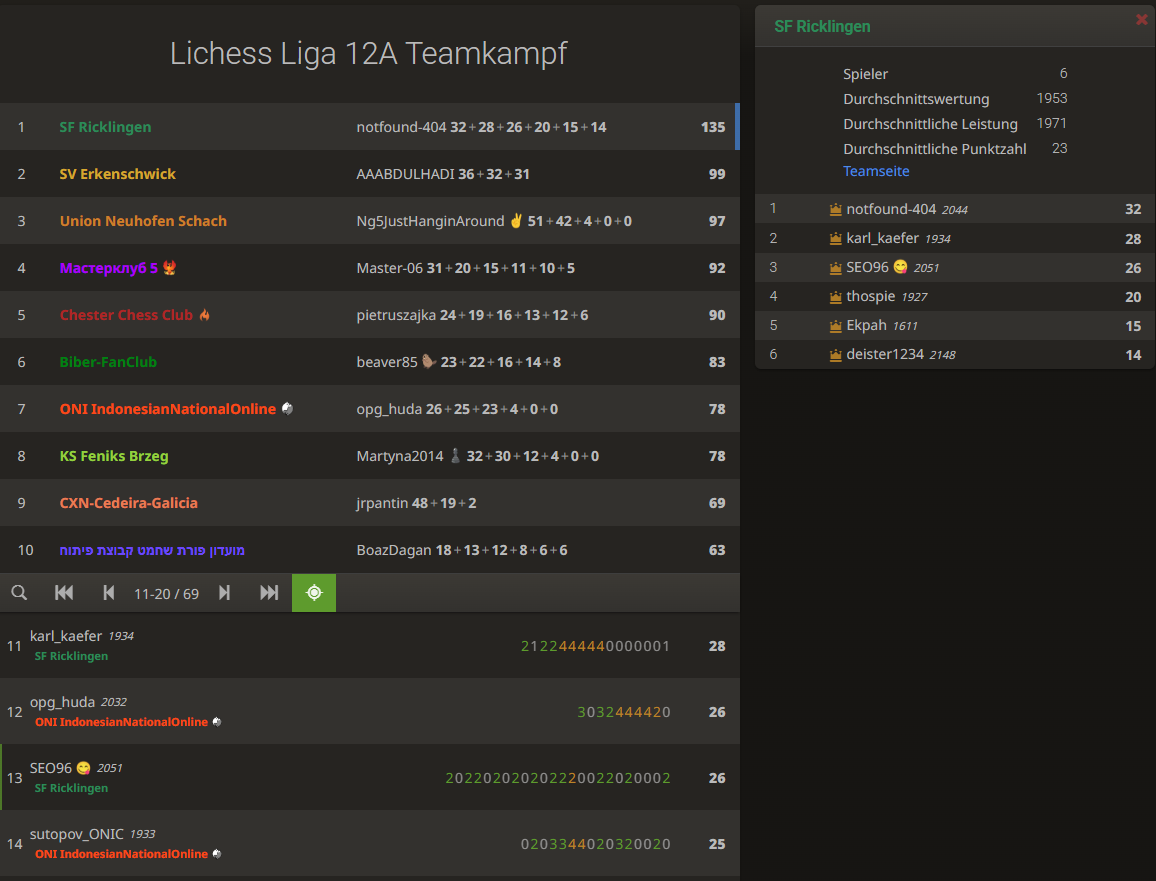Click crown icon next to thospie

(835, 297)
